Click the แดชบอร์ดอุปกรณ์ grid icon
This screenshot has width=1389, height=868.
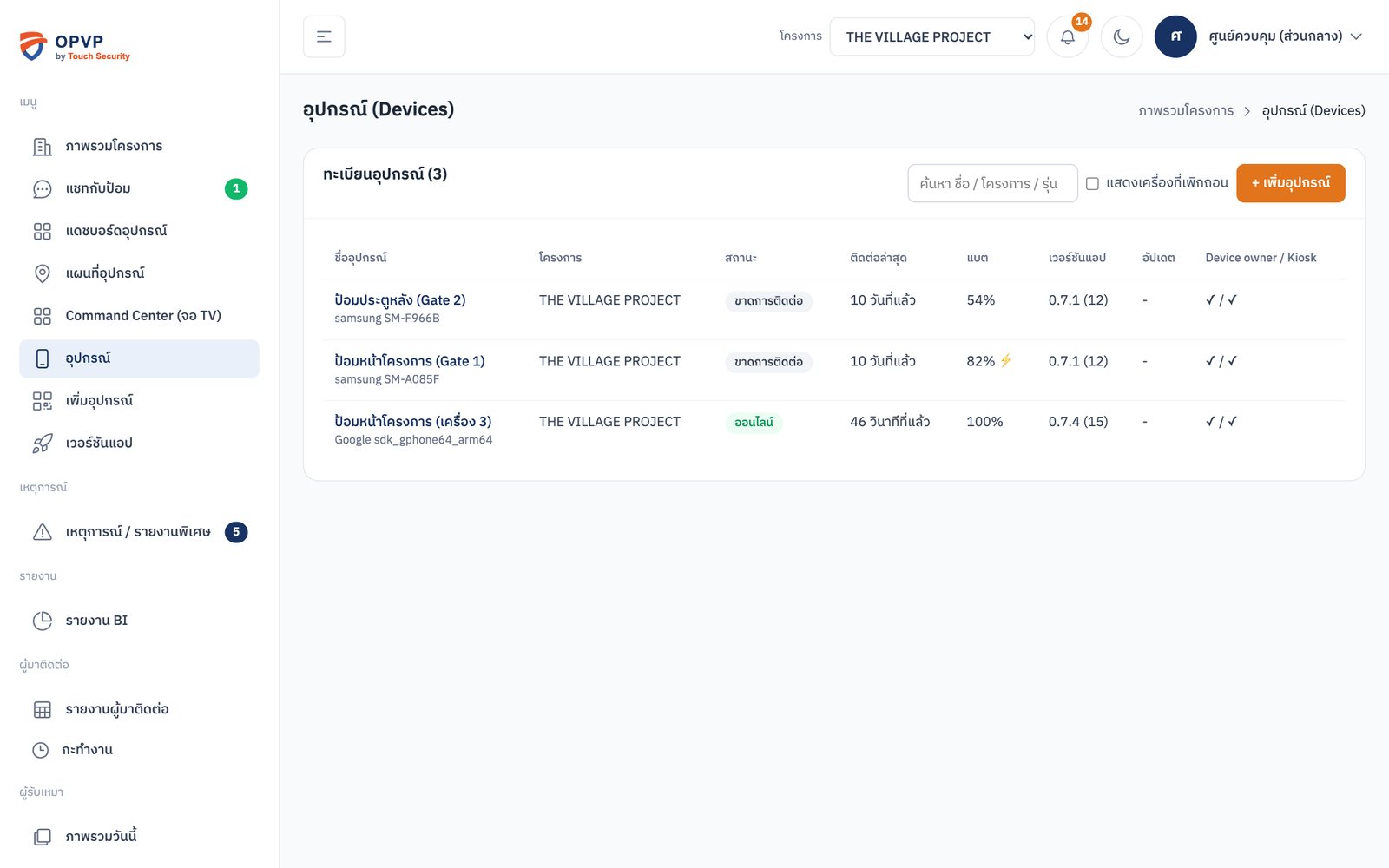coord(42,232)
